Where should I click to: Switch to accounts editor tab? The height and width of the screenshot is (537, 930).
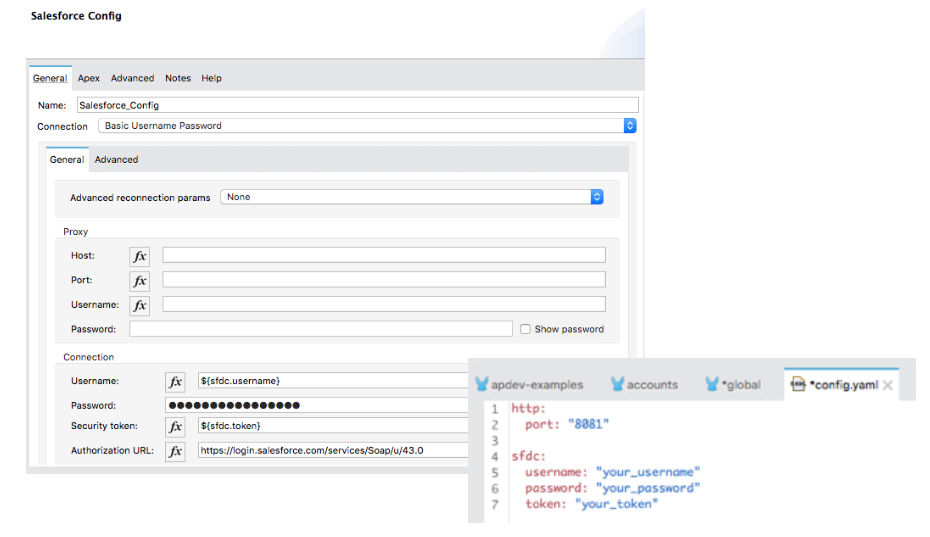(645, 385)
